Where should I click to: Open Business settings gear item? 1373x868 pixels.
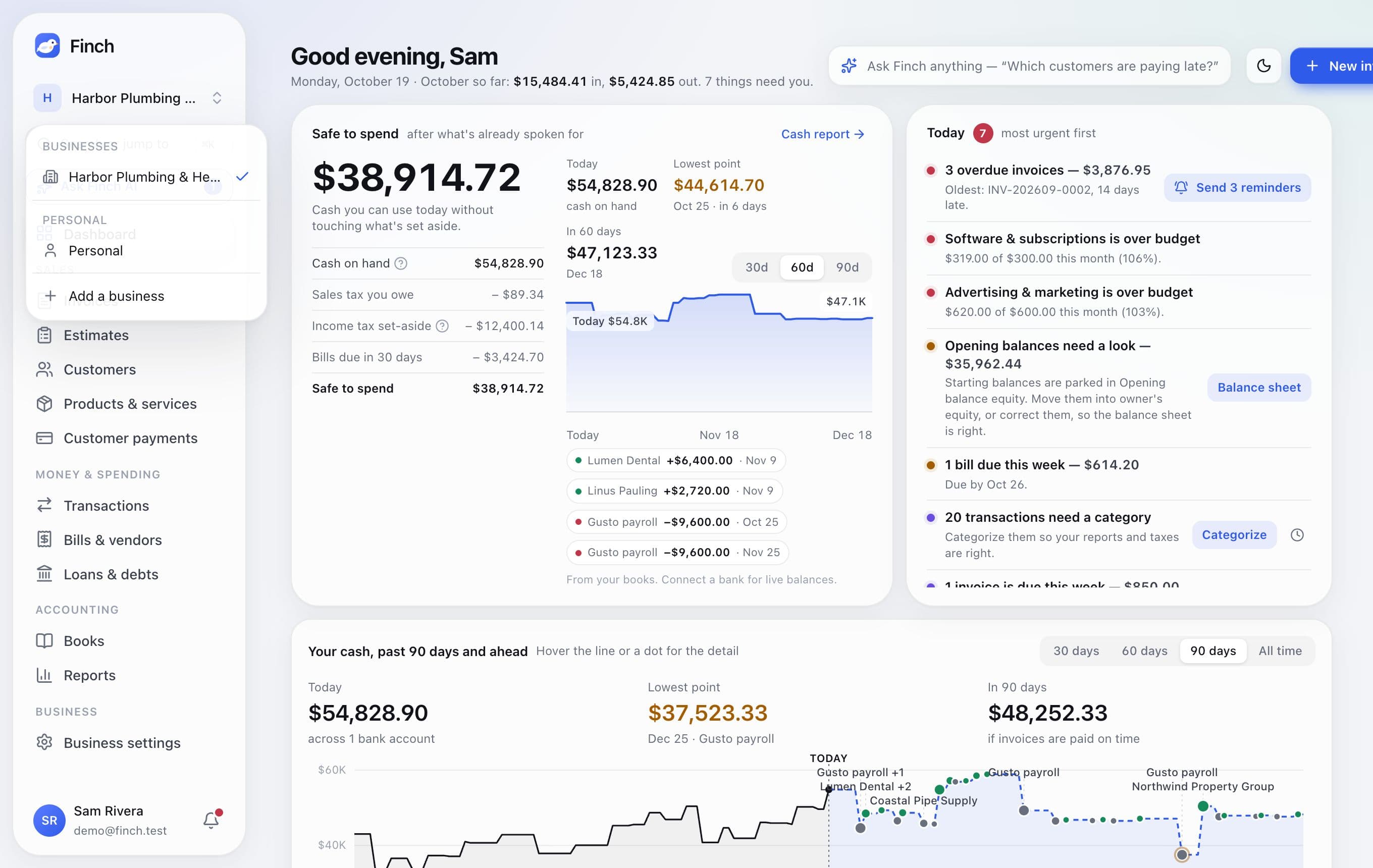pos(128,743)
